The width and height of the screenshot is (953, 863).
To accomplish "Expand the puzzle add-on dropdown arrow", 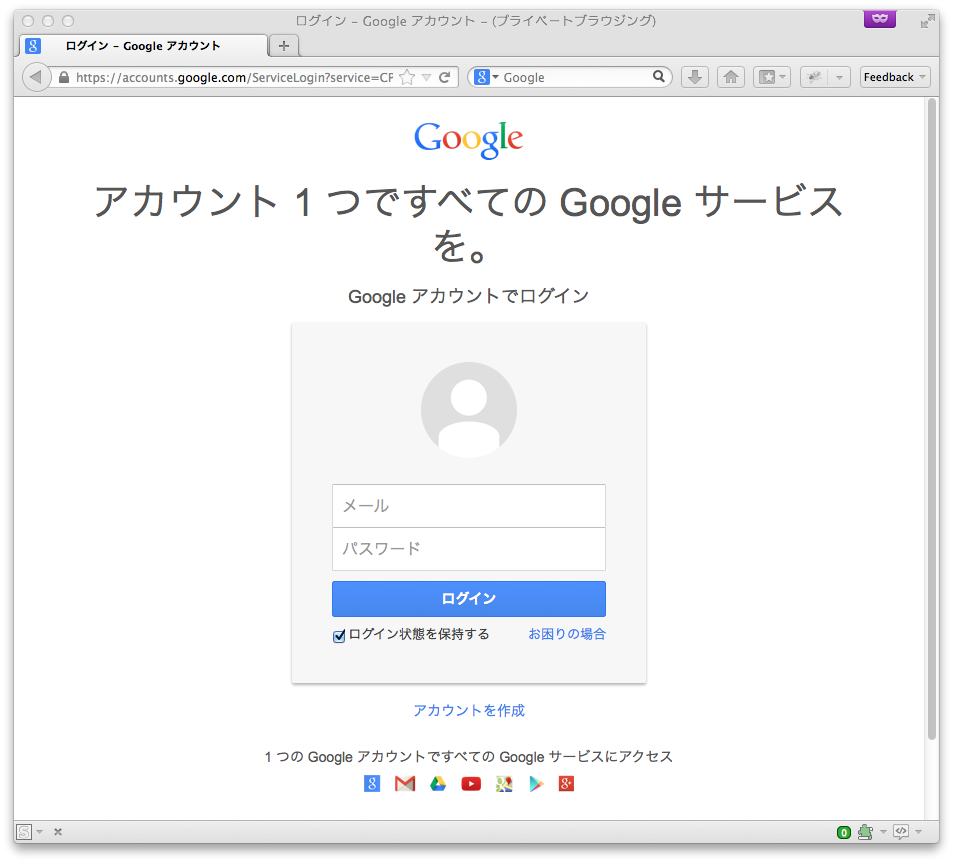I will pos(883,831).
